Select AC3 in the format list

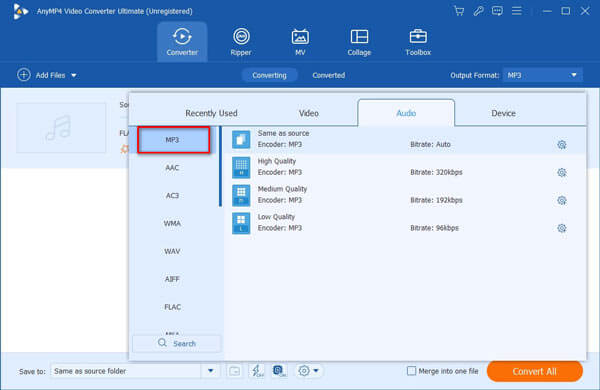click(172, 196)
